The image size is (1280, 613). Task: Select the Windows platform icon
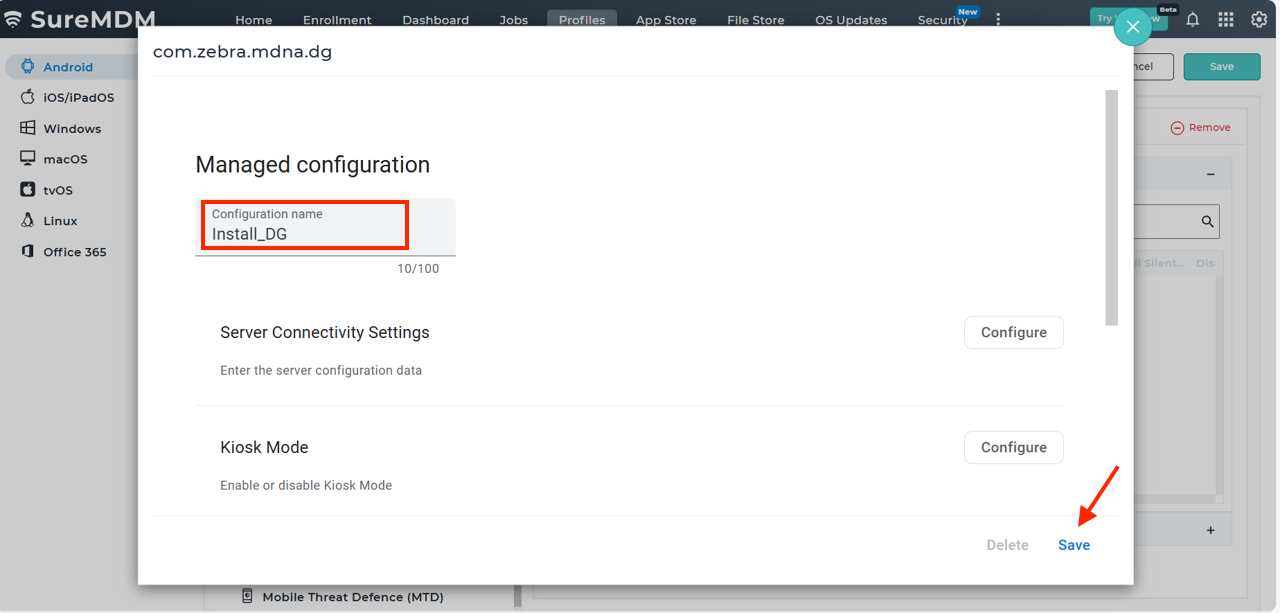[27, 128]
